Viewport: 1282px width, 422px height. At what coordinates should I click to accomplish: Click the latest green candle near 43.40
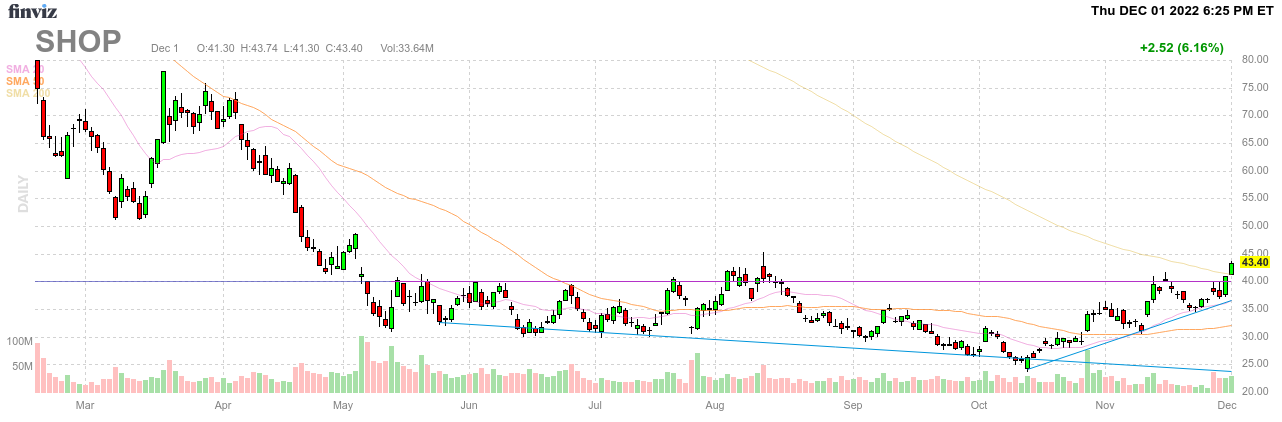[x=1231, y=267]
